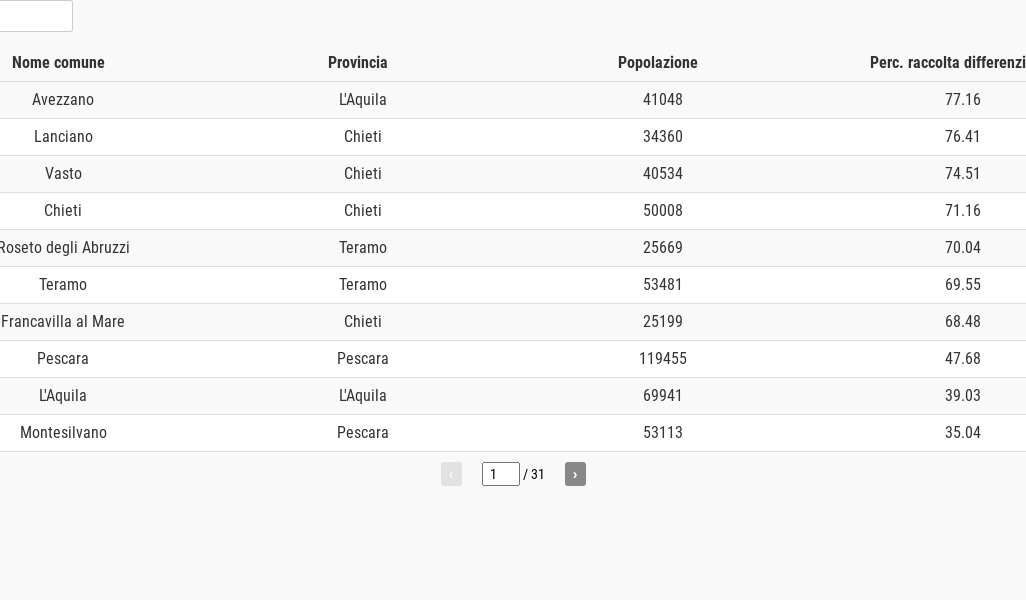1026x600 pixels.
Task: Click the Montesilvano row name
Action: coord(63,433)
